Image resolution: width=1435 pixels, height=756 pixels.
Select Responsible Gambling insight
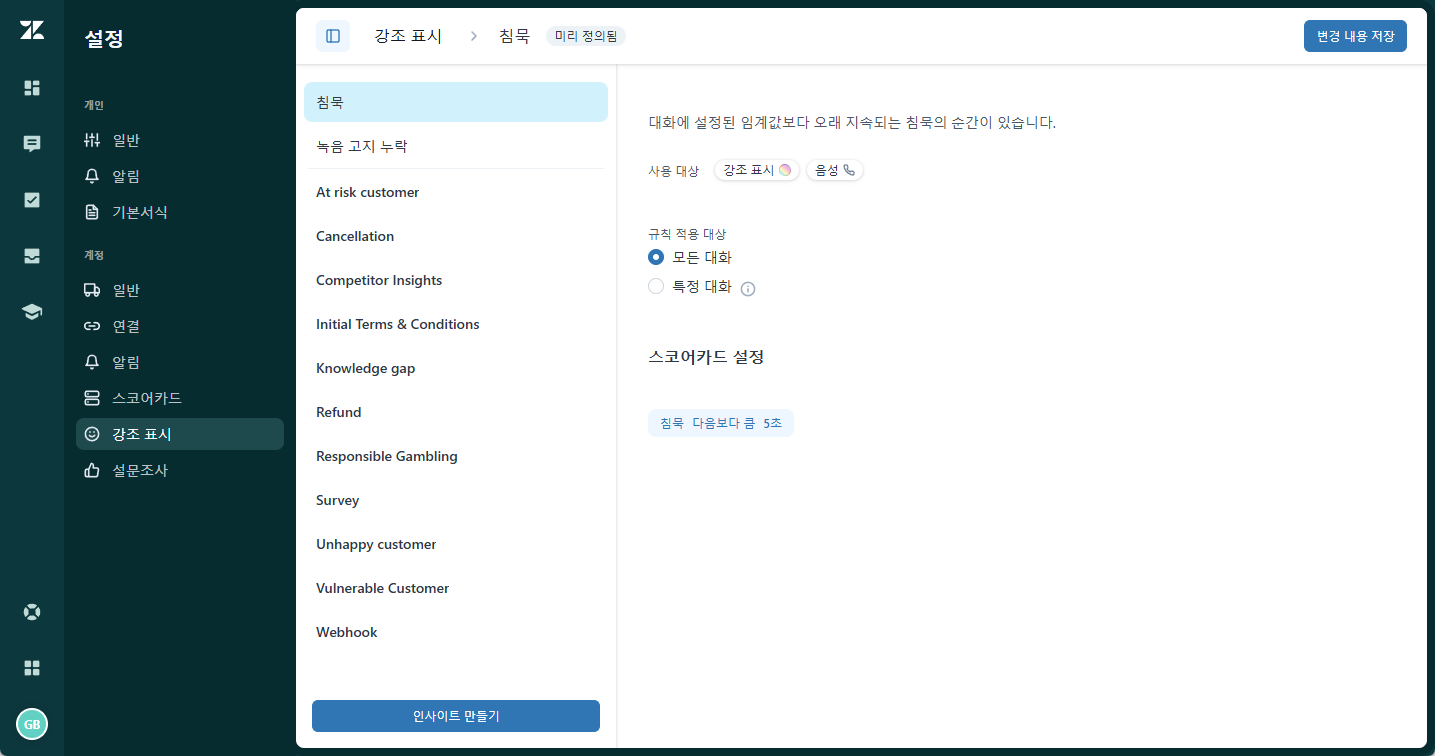pos(456,456)
